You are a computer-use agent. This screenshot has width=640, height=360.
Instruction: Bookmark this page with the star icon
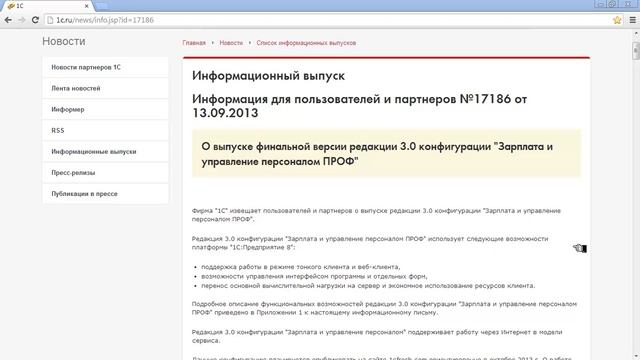click(x=617, y=20)
